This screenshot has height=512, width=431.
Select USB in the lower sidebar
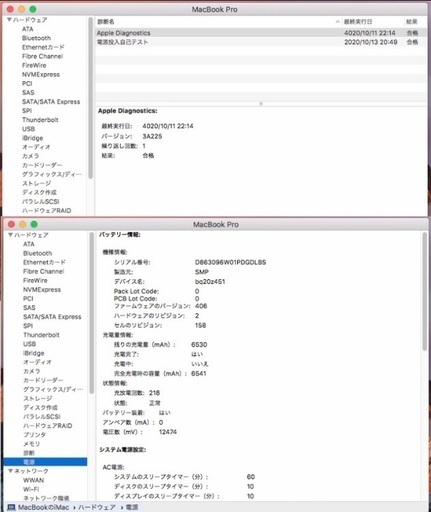pos(29,344)
